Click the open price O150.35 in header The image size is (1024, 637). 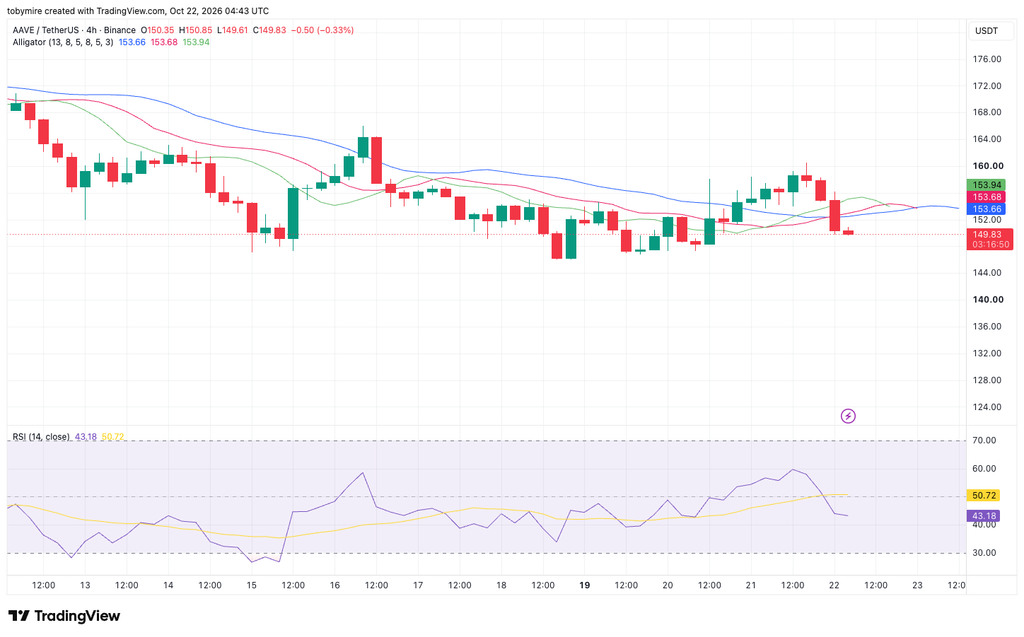(159, 30)
